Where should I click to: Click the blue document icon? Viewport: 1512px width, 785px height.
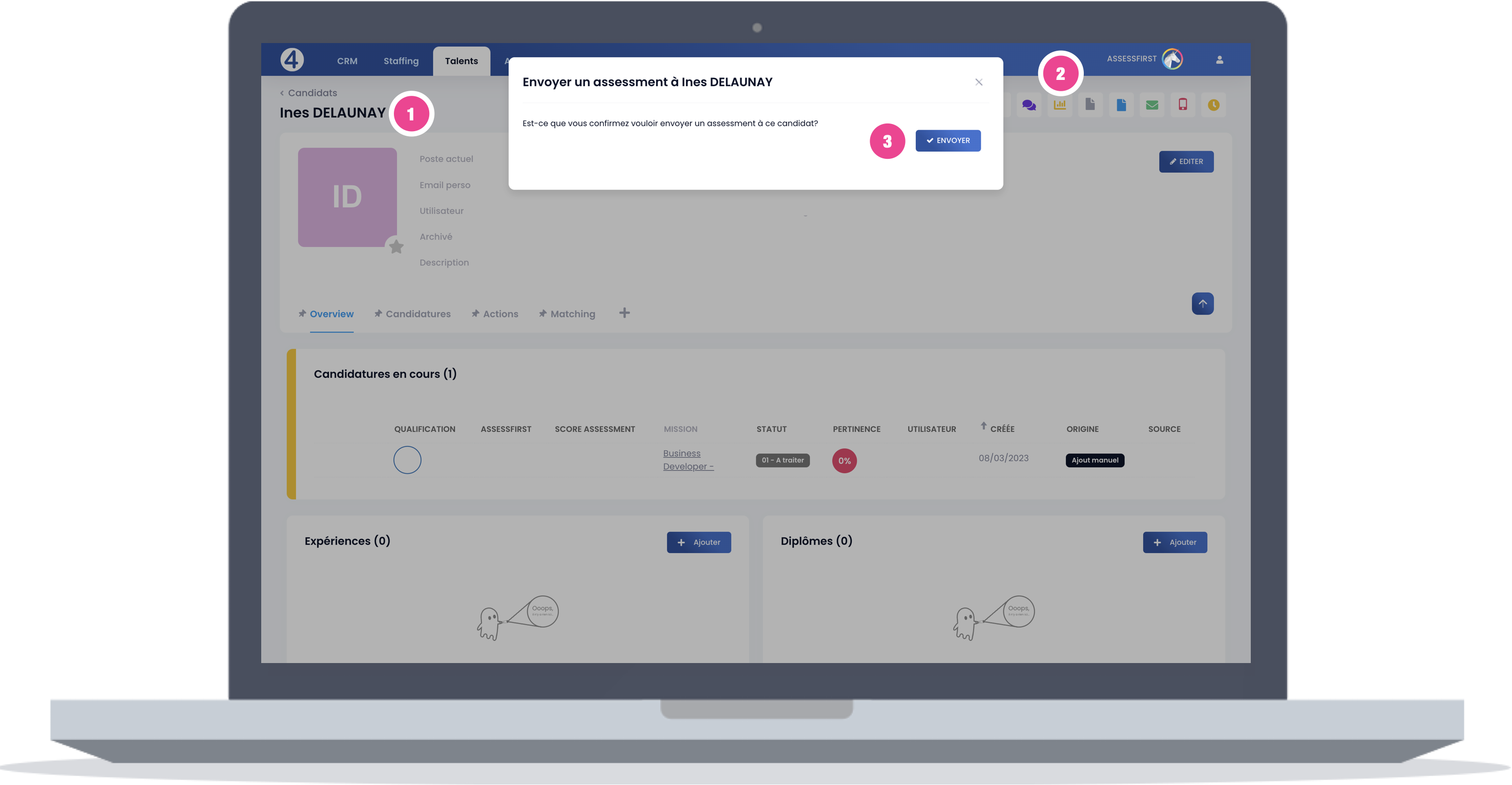point(1121,105)
